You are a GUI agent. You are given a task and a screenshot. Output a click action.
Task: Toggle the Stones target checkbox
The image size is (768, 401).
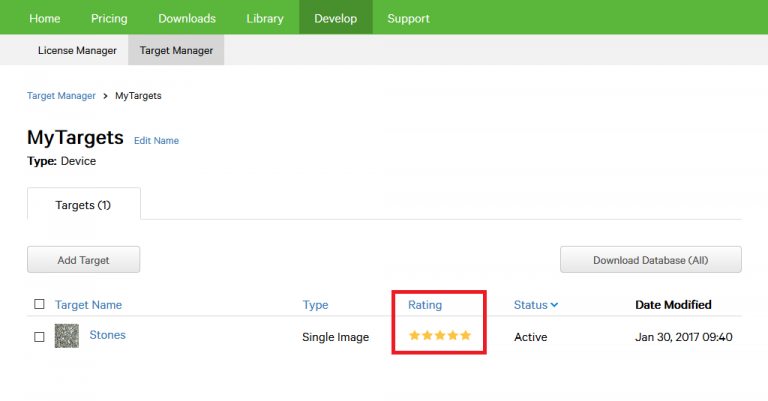tap(39, 337)
